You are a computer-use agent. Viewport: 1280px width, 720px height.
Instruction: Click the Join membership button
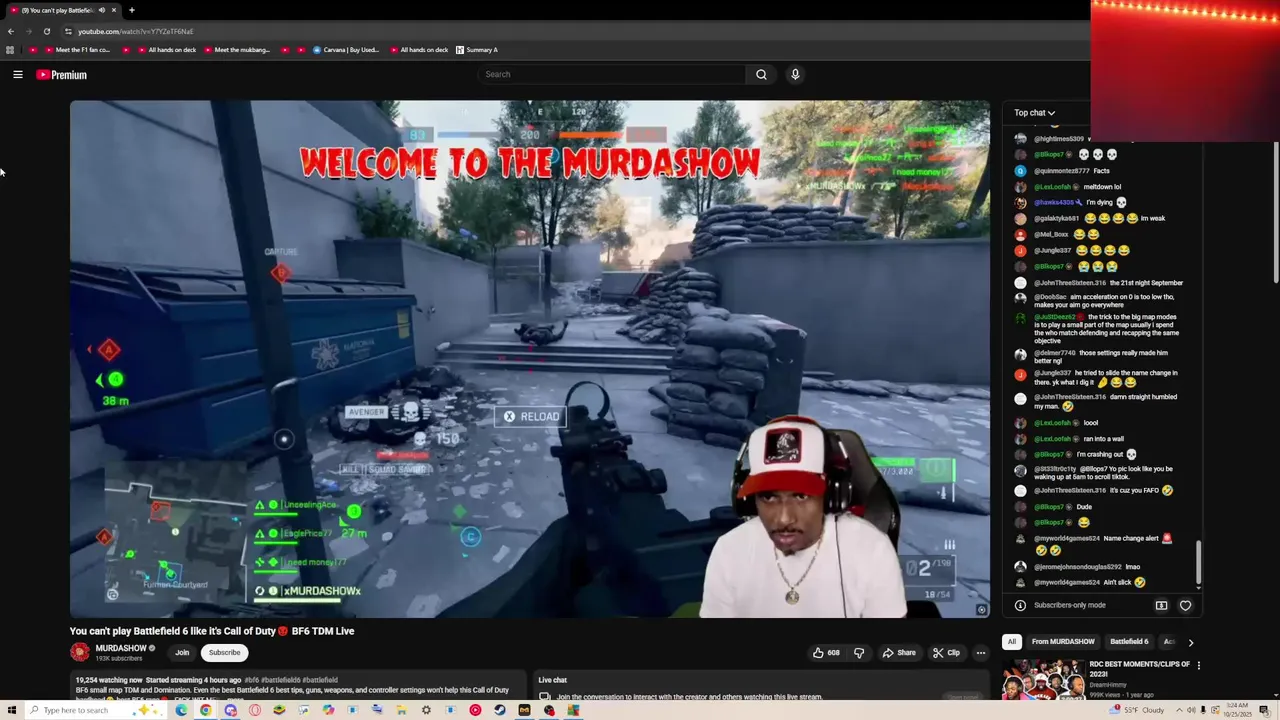[182, 653]
